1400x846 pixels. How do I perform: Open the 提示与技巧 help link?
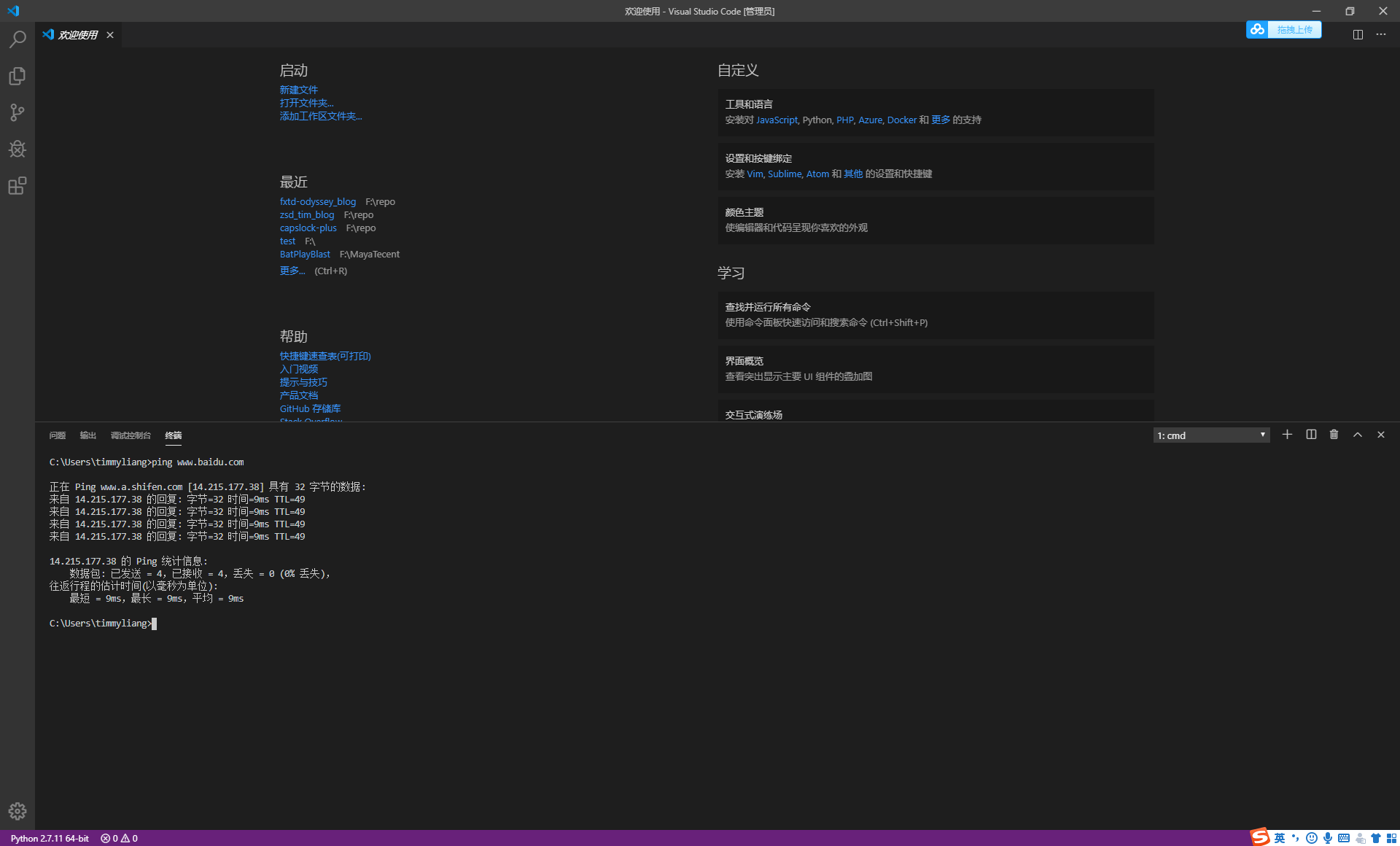(303, 382)
